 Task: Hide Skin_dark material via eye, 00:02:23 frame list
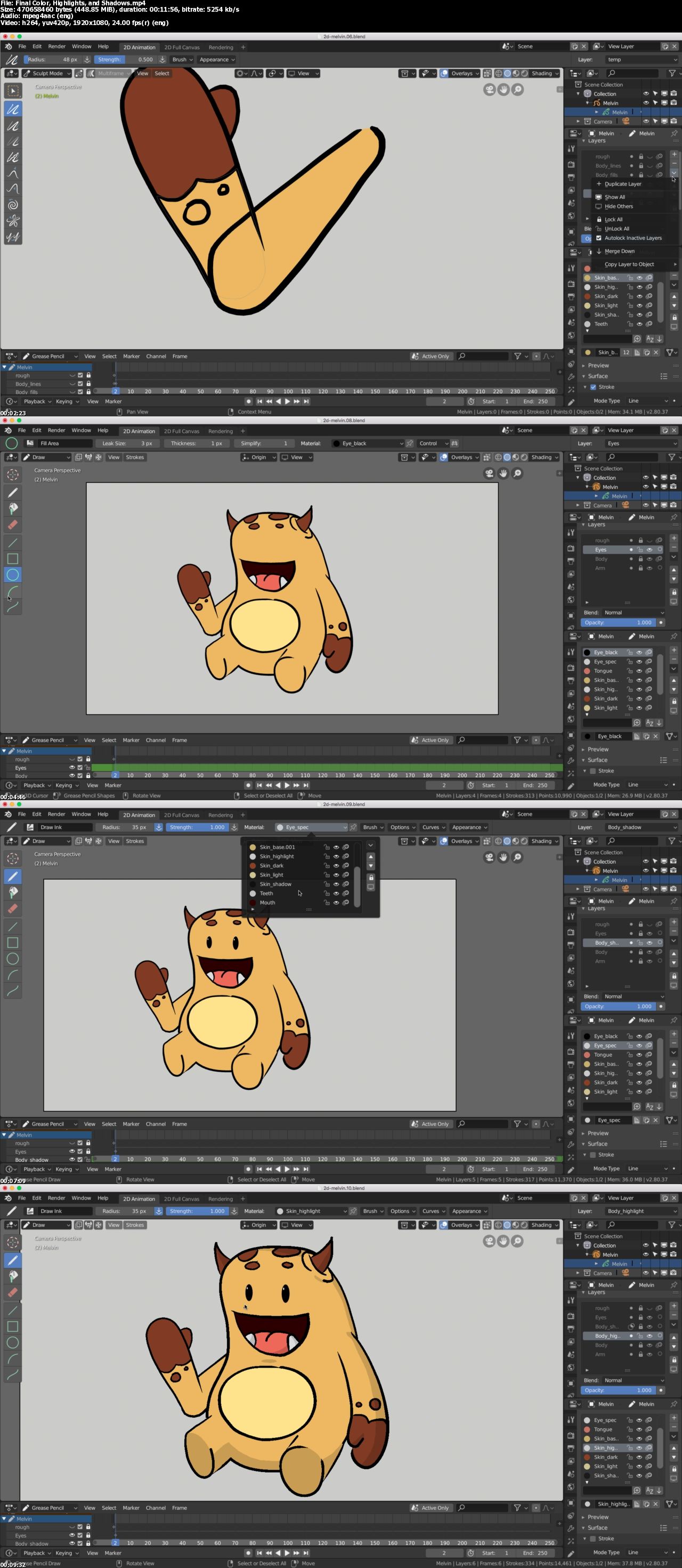tap(639, 296)
